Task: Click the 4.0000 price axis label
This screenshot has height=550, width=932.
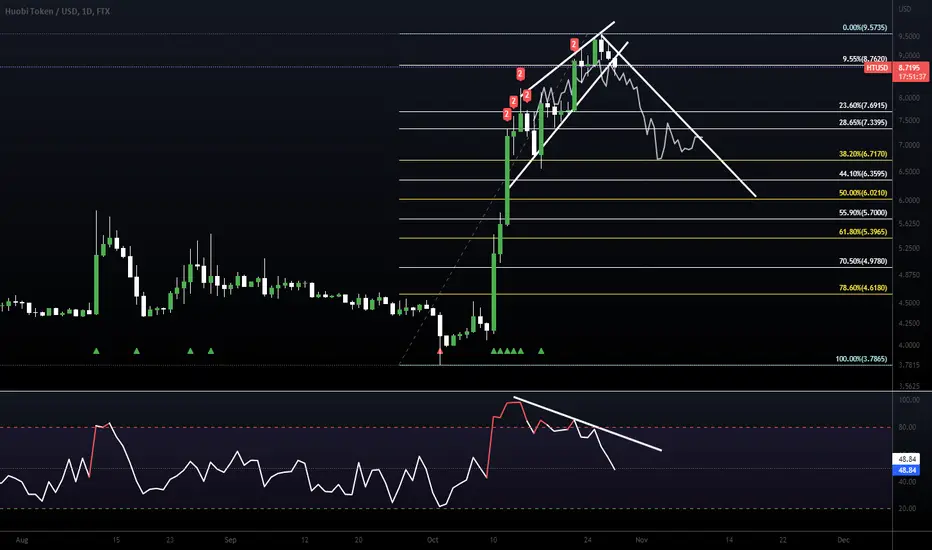Action: click(x=909, y=345)
